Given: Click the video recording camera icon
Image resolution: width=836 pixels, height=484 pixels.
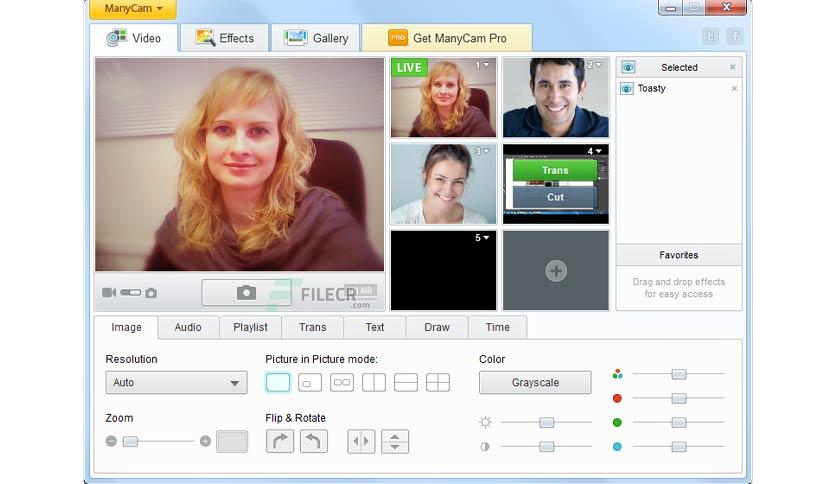Looking at the screenshot, I should (109, 293).
